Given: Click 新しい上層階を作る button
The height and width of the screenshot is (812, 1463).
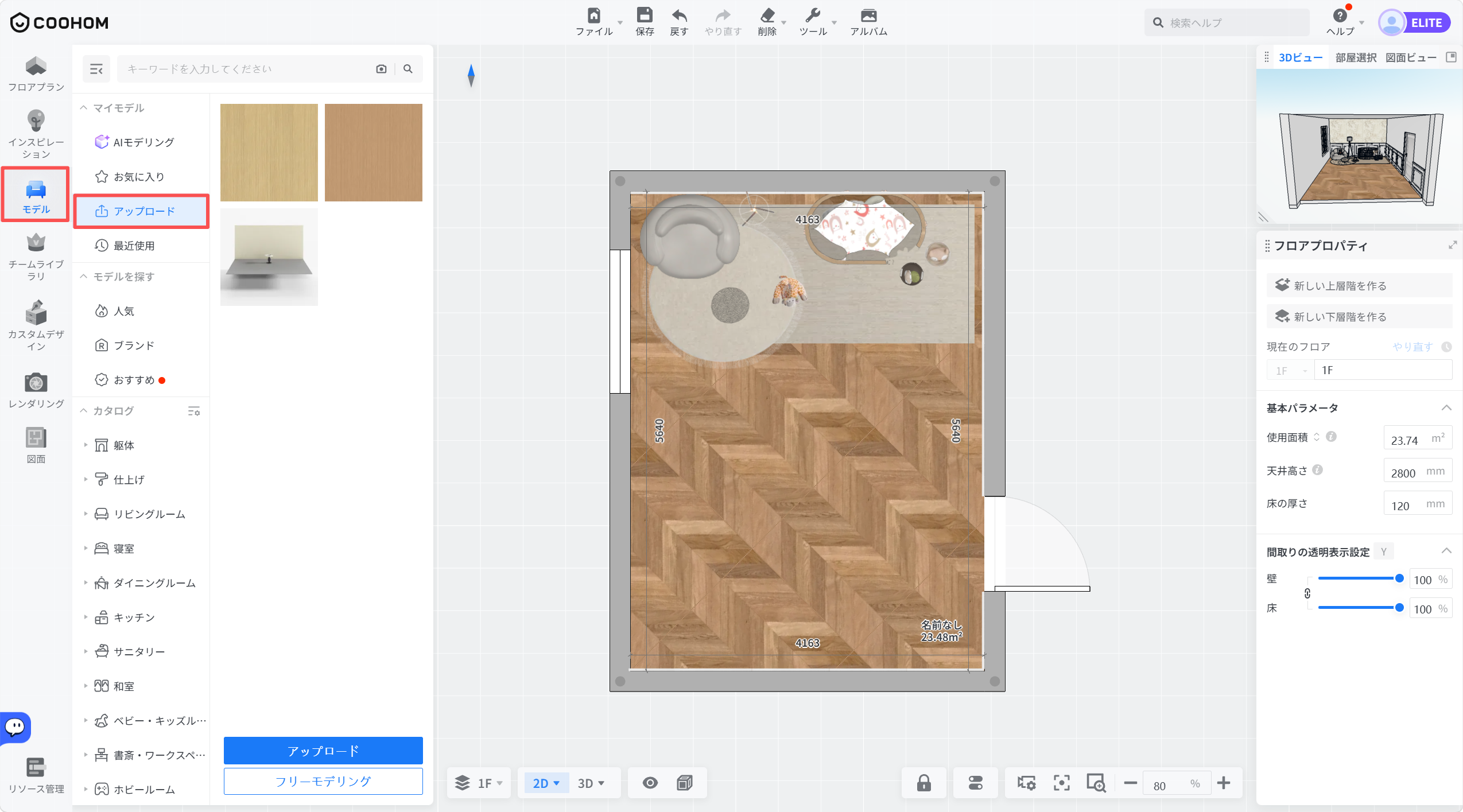Looking at the screenshot, I should point(1359,285).
